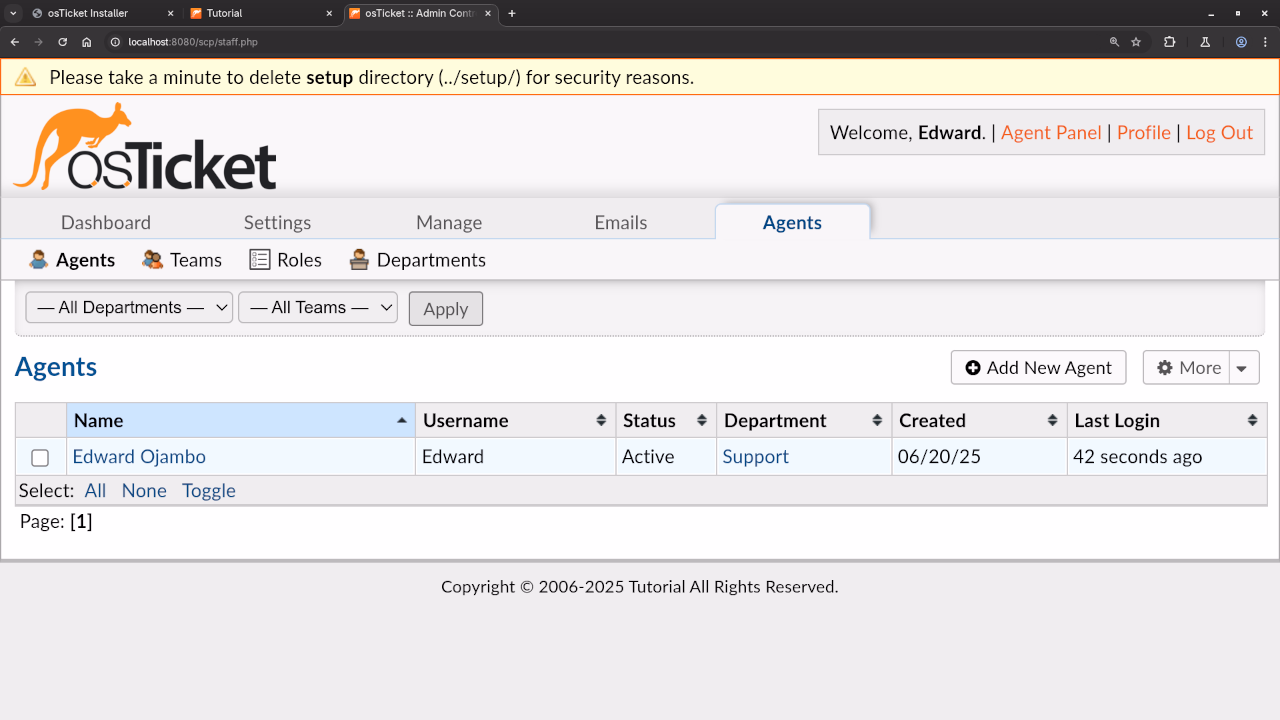
Task: Open the browser extensions puzzle icon
Action: (x=1169, y=42)
